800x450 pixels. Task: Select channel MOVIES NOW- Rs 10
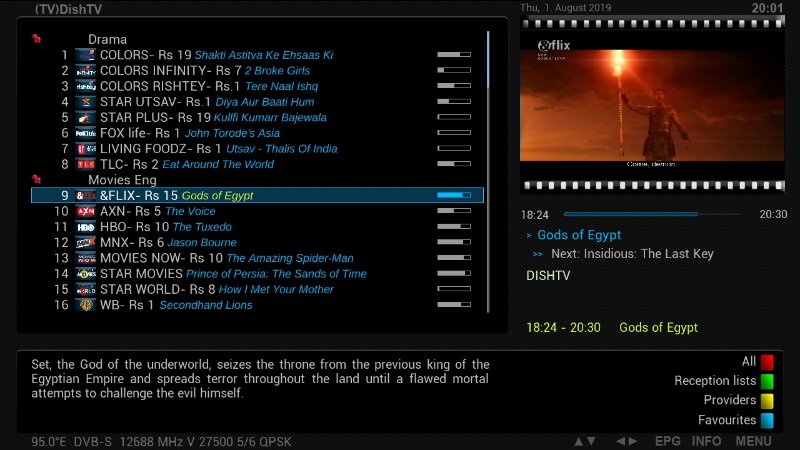click(x=257, y=258)
